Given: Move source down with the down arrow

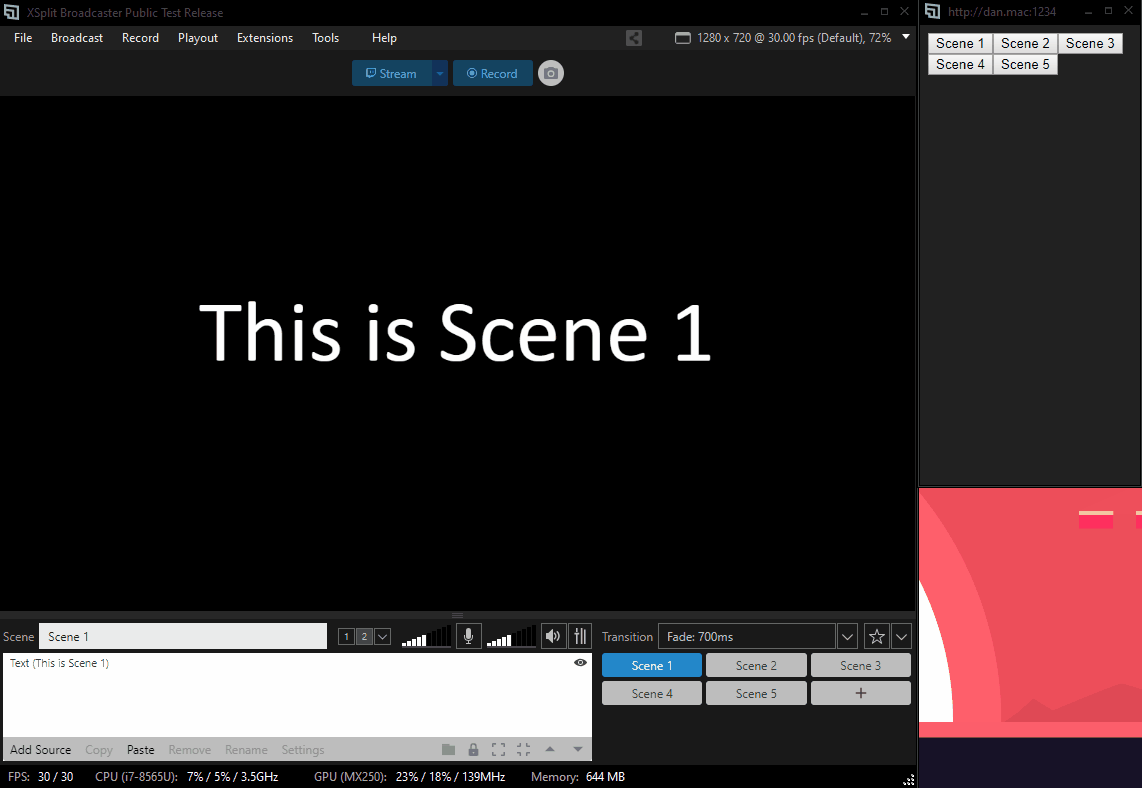Looking at the screenshot, I should click(x=578, y=749).
